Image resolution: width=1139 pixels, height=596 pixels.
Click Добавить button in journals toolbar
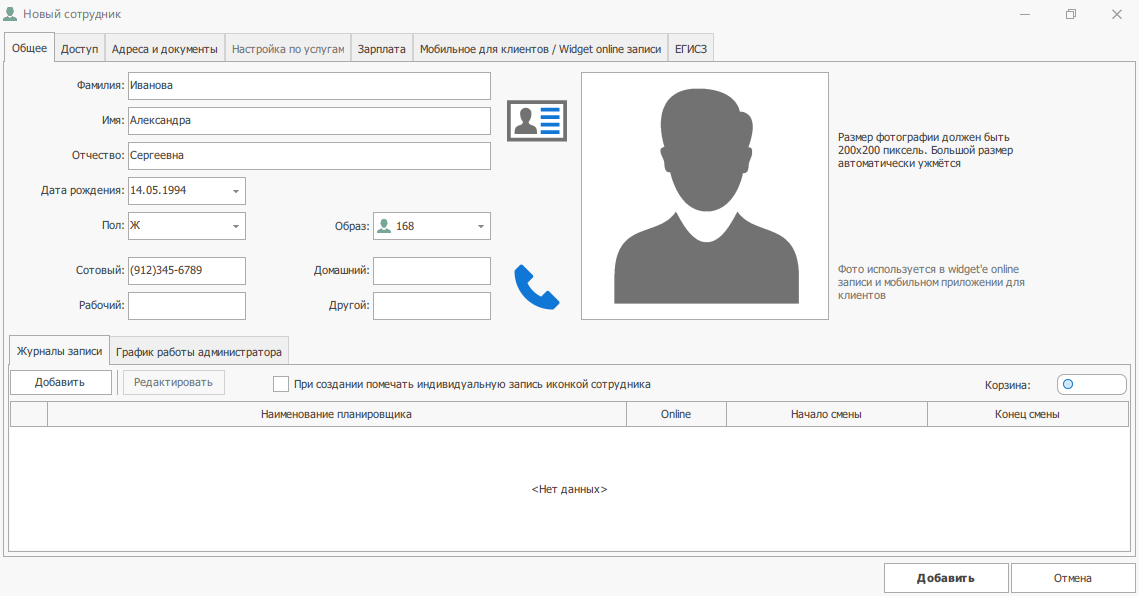tap(60, 382)
